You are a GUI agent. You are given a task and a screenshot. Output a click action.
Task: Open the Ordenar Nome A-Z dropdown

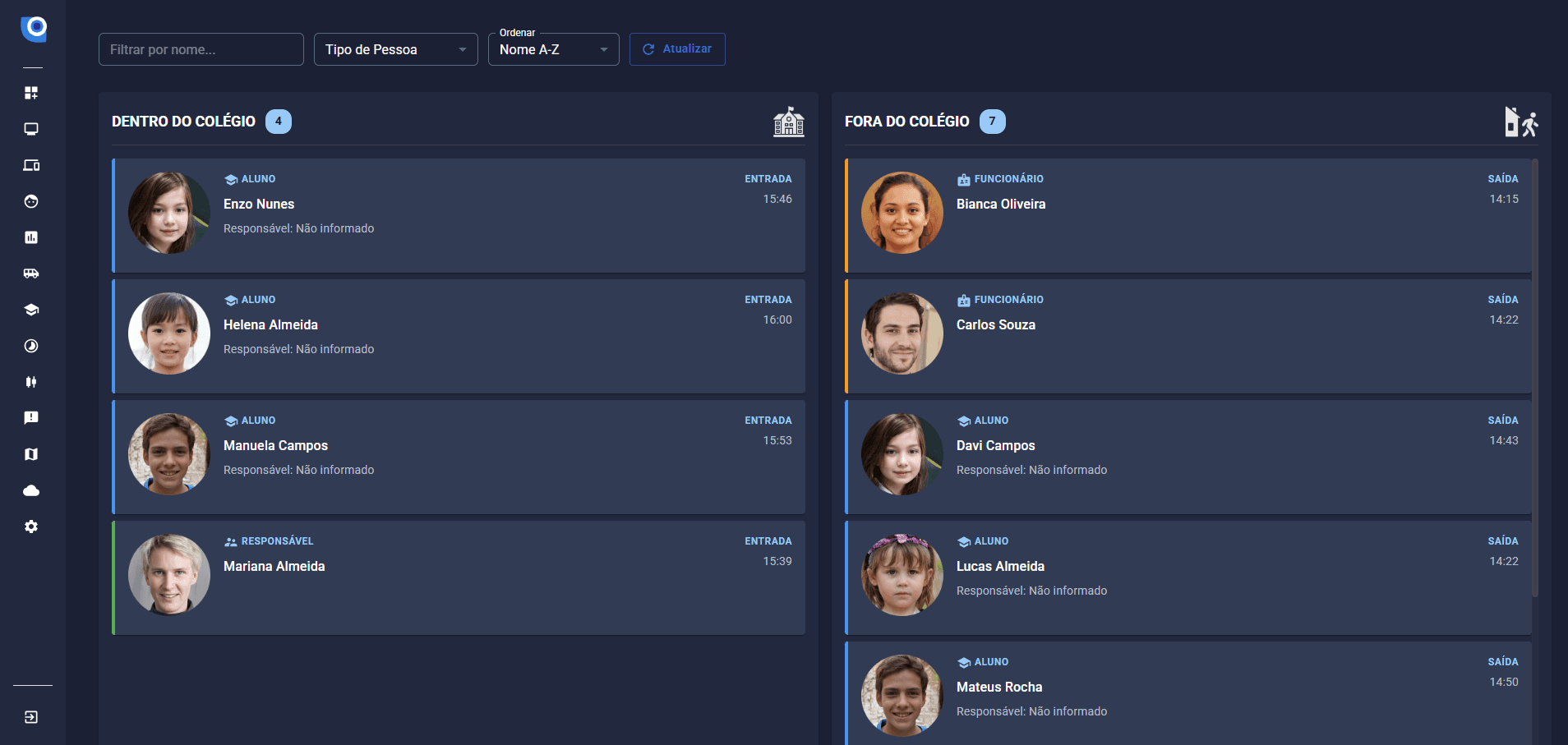point(554,49)
